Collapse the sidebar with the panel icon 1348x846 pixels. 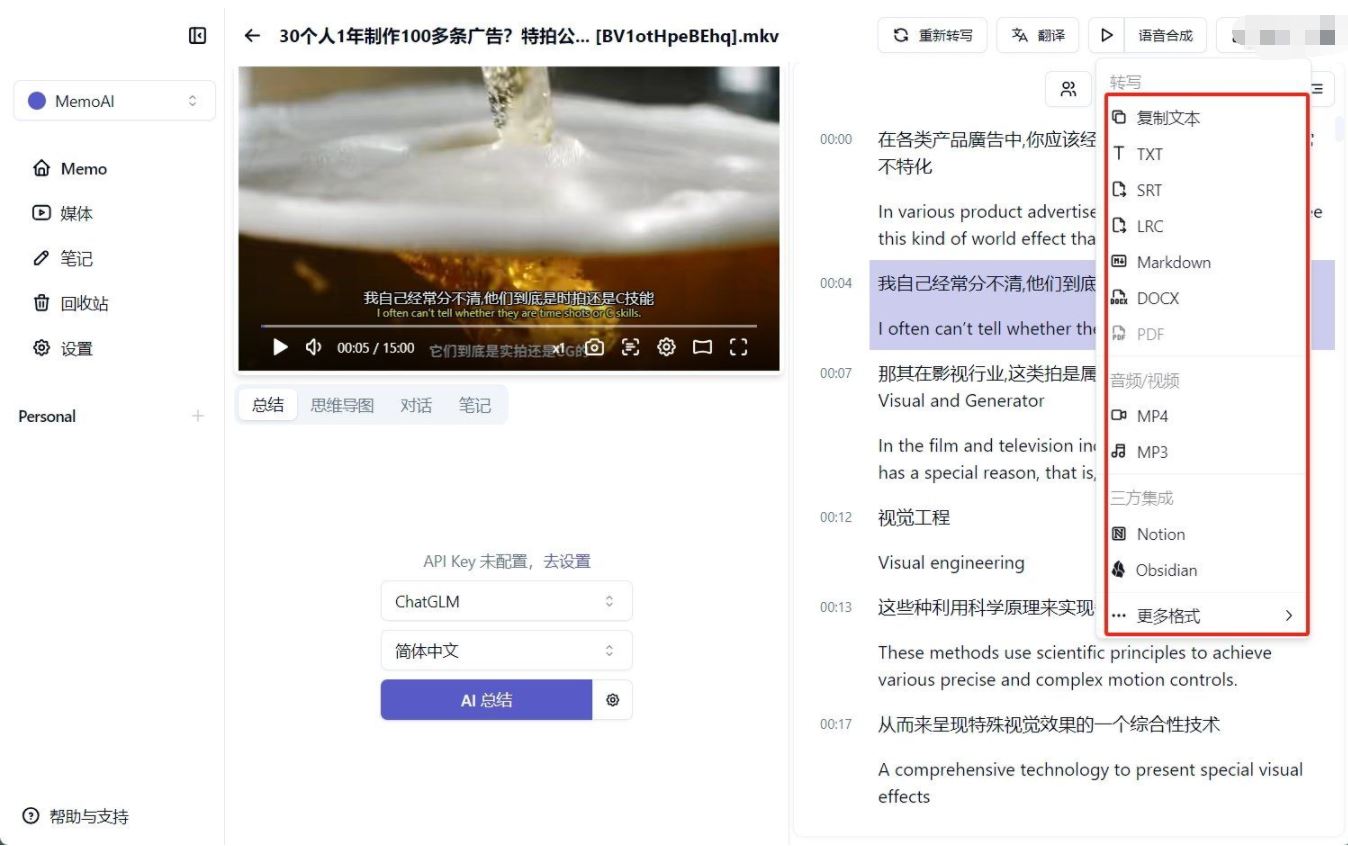(x=197, y=36)
